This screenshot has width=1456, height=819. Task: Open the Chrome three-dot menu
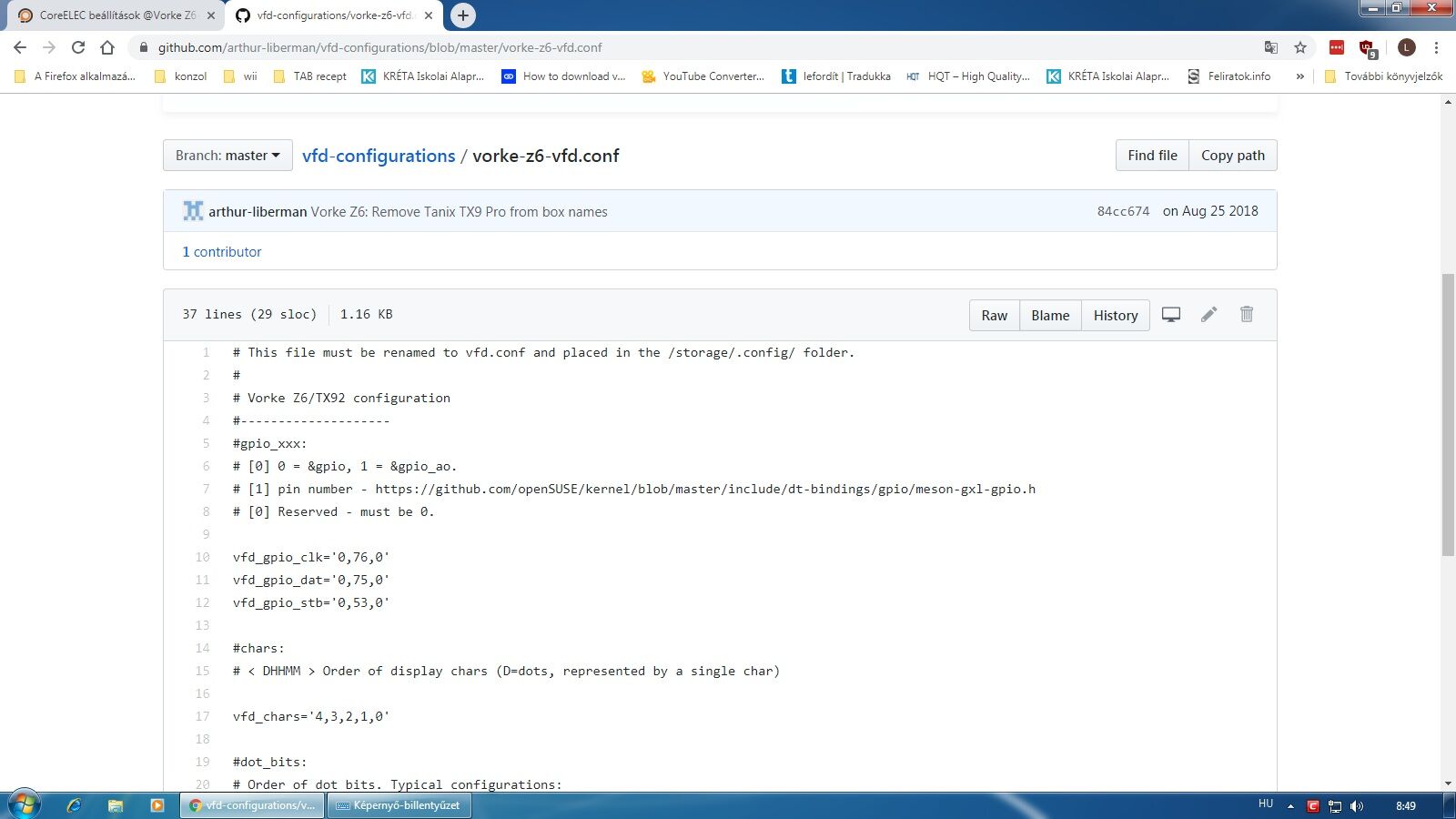tap(1437, 47)
